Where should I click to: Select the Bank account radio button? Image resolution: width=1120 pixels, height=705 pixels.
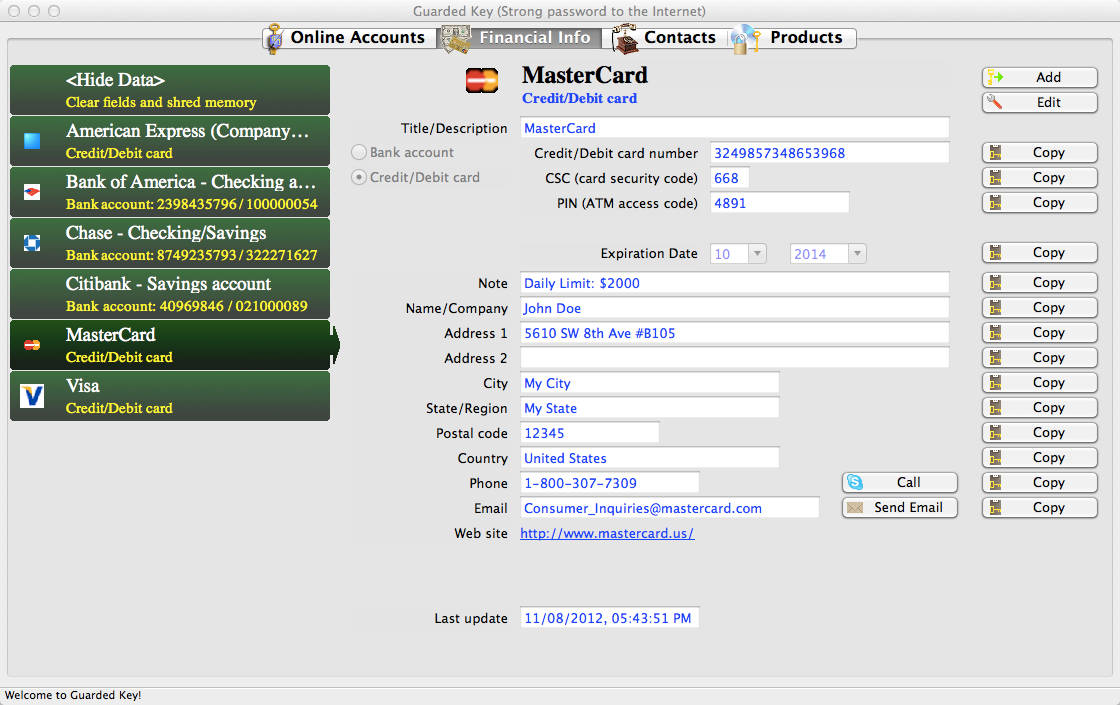[359, 152]
